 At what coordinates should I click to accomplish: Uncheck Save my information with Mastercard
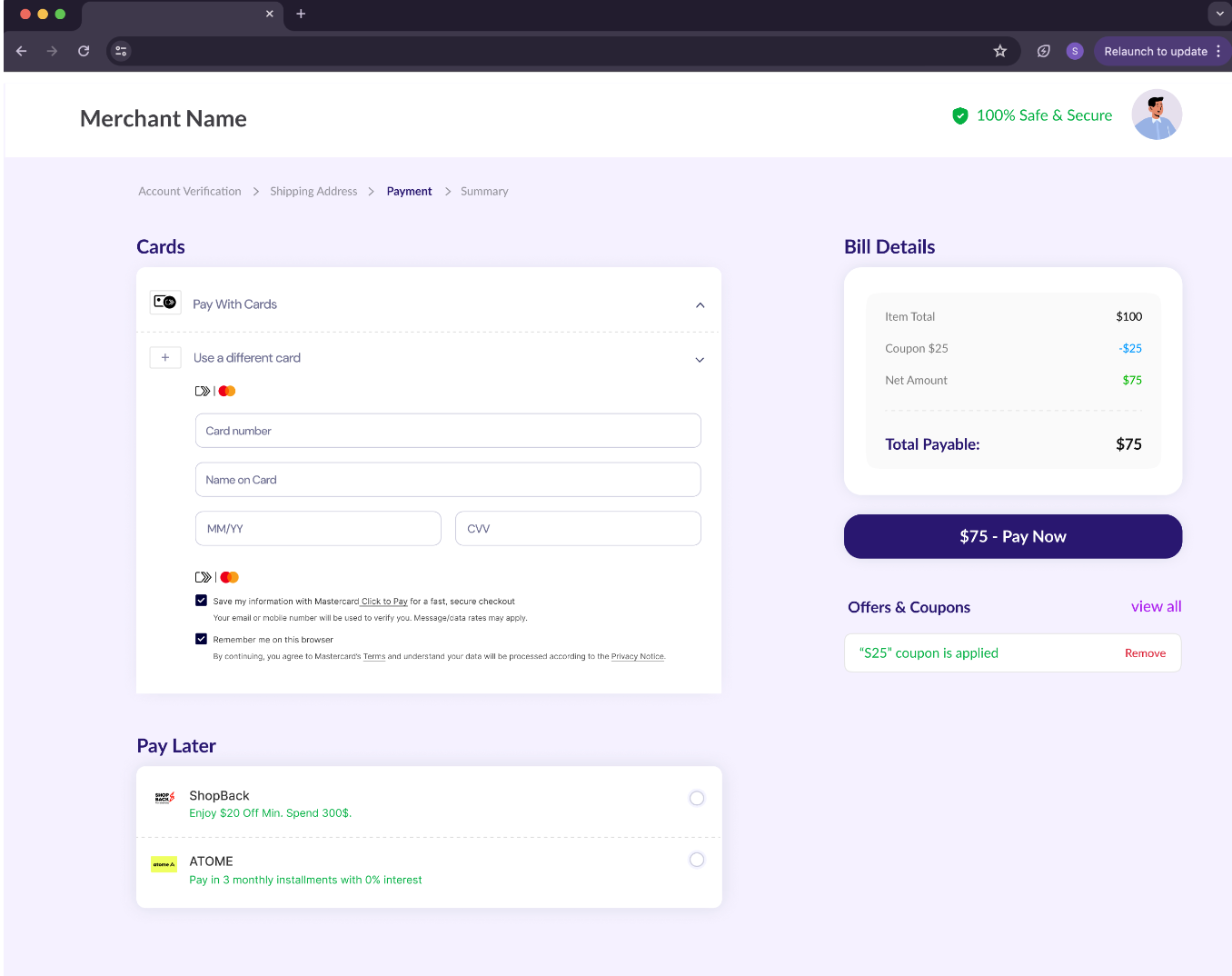(201, 600)
